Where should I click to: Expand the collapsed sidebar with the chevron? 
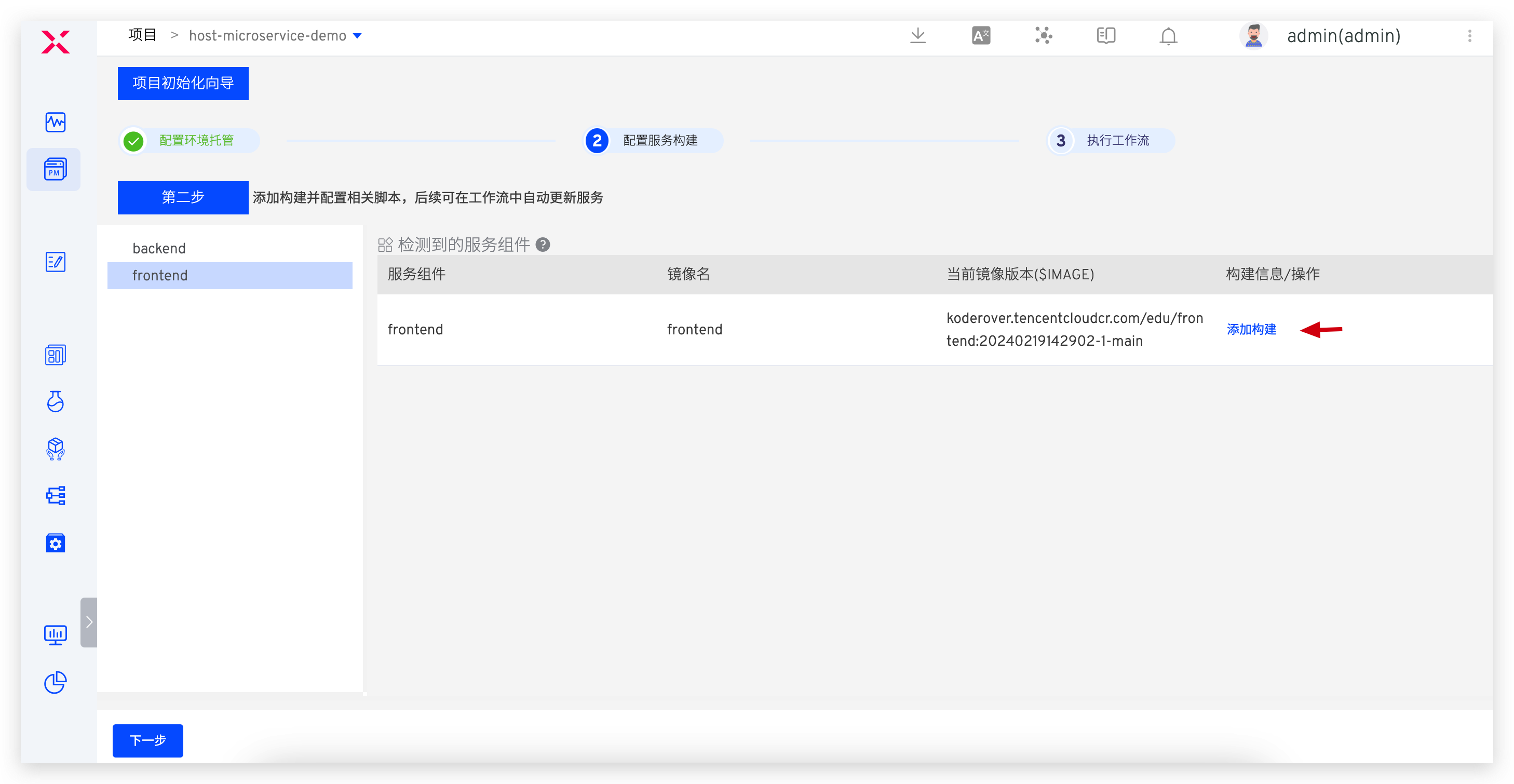point(89,622)
